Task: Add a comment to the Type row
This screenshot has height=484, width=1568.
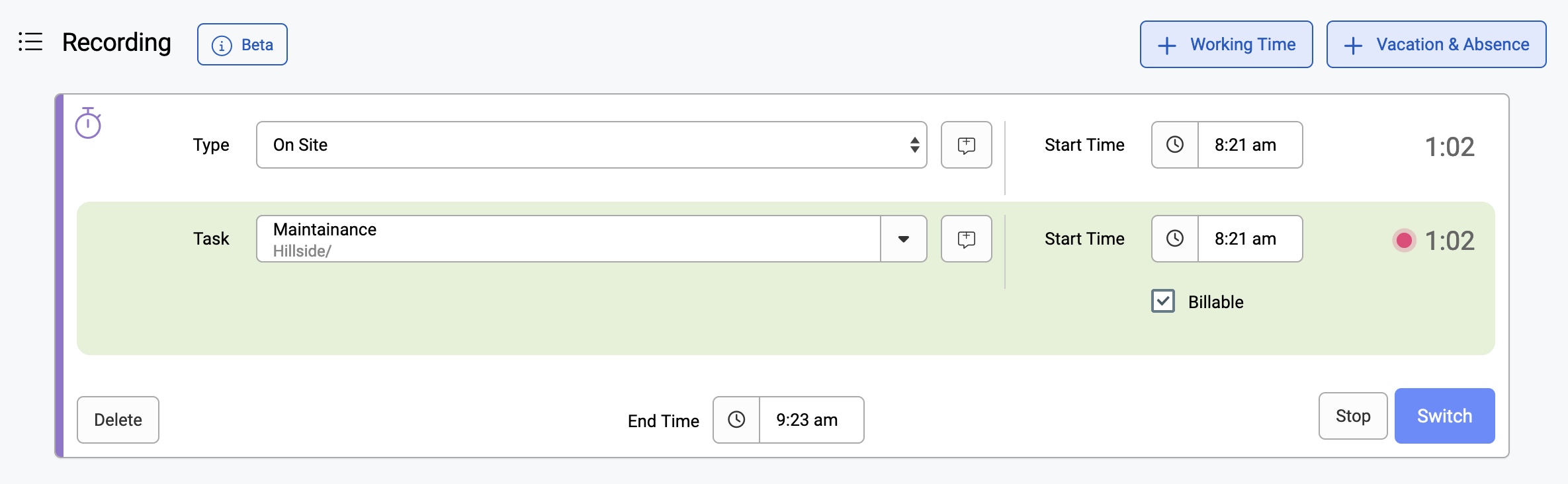Action: tap(966, 145)
